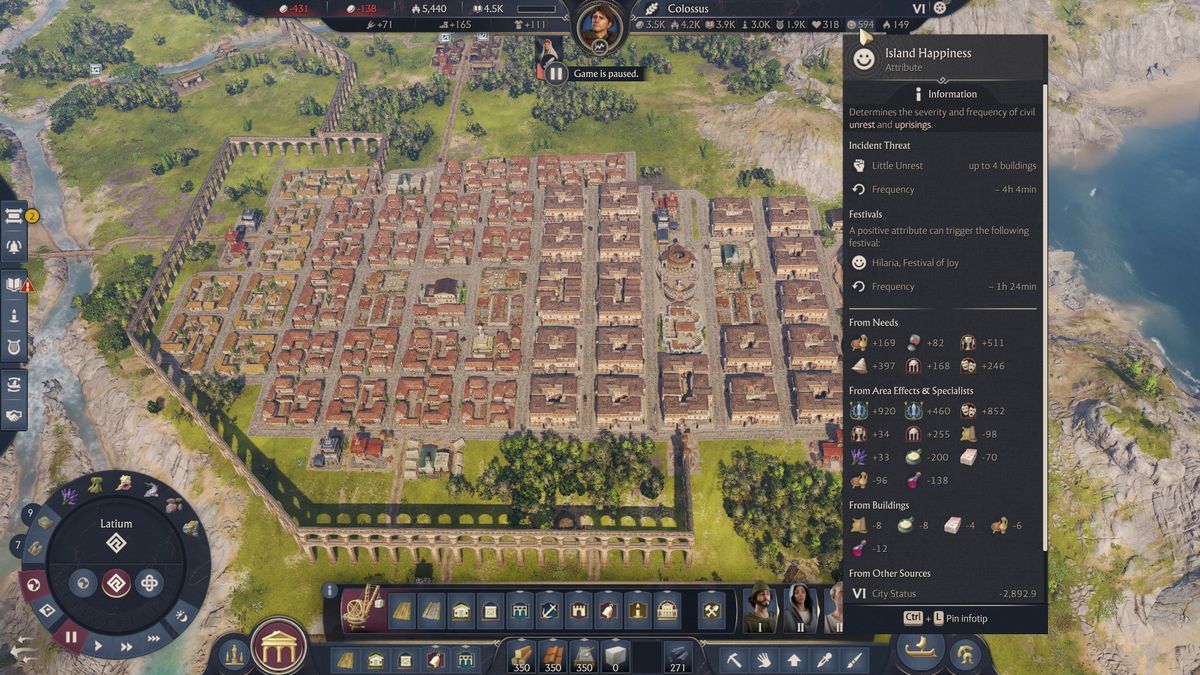Select the pickaxe demolish tool
This screenshot has width=1200, height=675.
pos(733,660)
